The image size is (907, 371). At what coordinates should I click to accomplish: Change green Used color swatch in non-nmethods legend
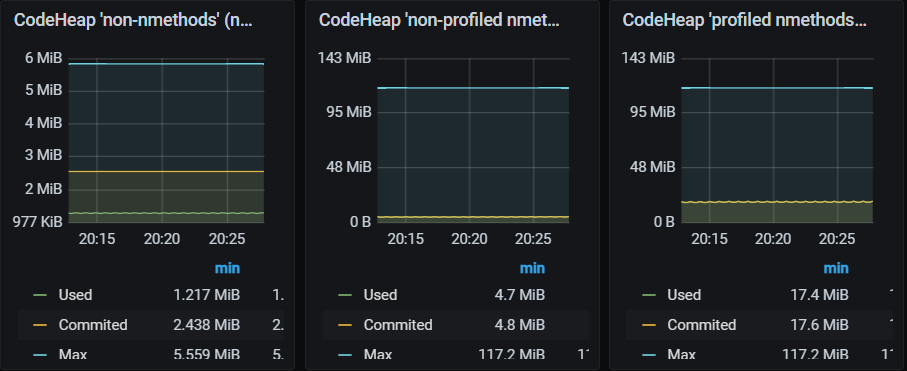click(x=40, y=295)
